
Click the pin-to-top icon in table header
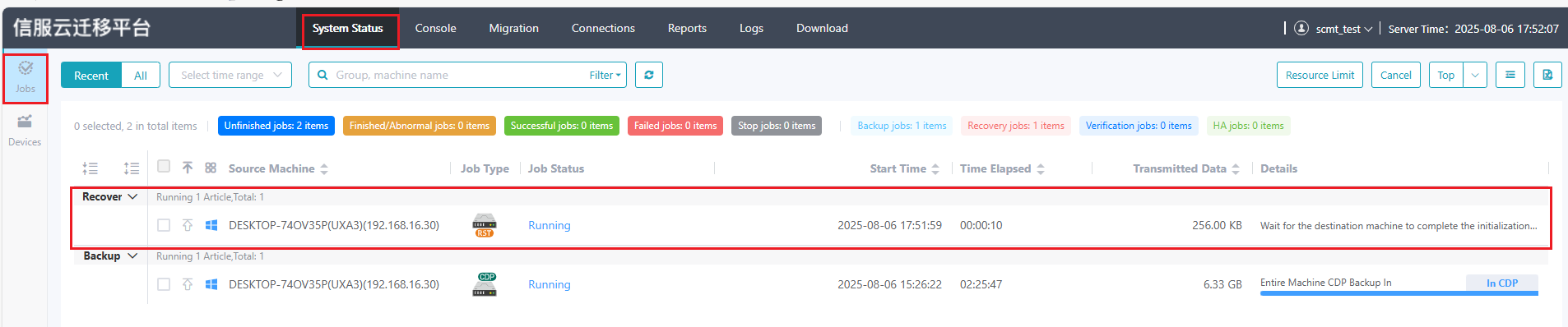pyautogui.click(x=188, y=168)
